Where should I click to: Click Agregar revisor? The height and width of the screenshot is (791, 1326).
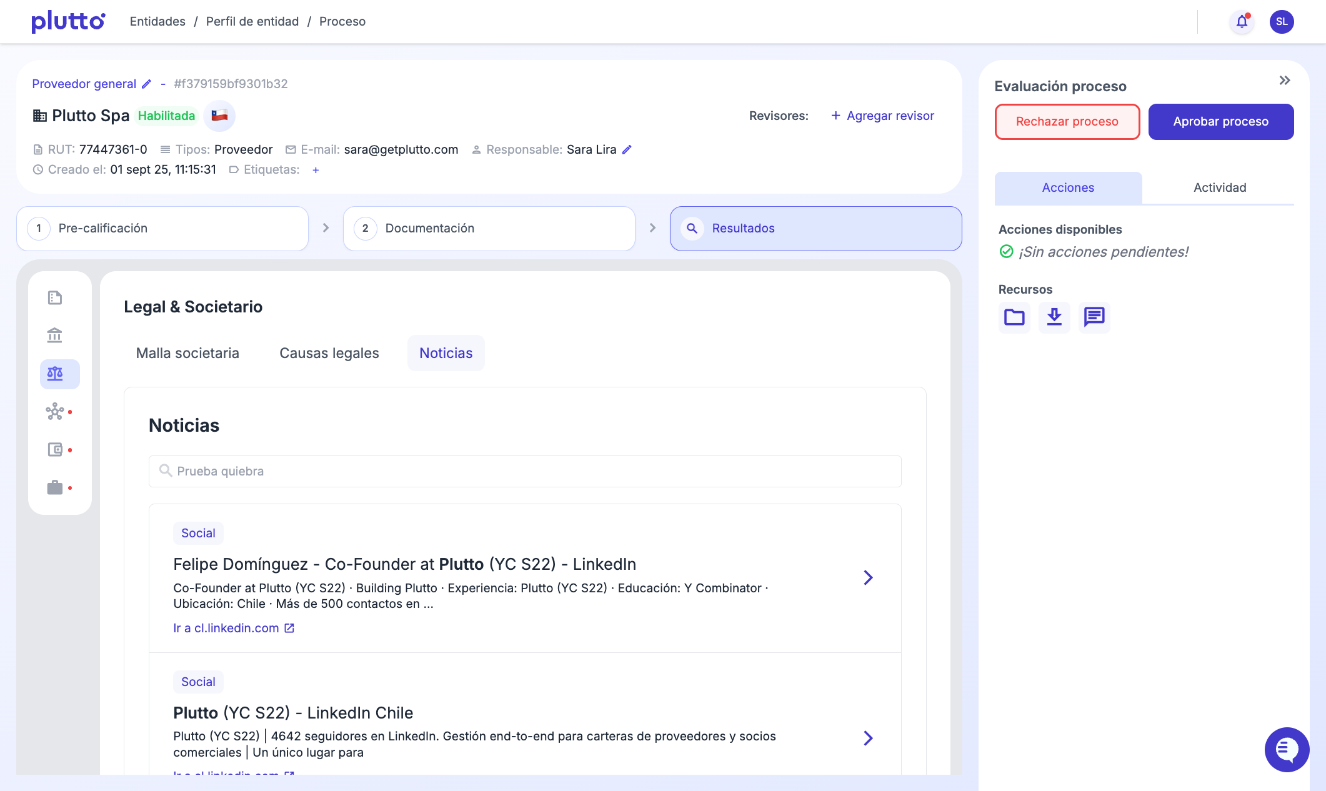pyautogui.click(x=882, y=116)
